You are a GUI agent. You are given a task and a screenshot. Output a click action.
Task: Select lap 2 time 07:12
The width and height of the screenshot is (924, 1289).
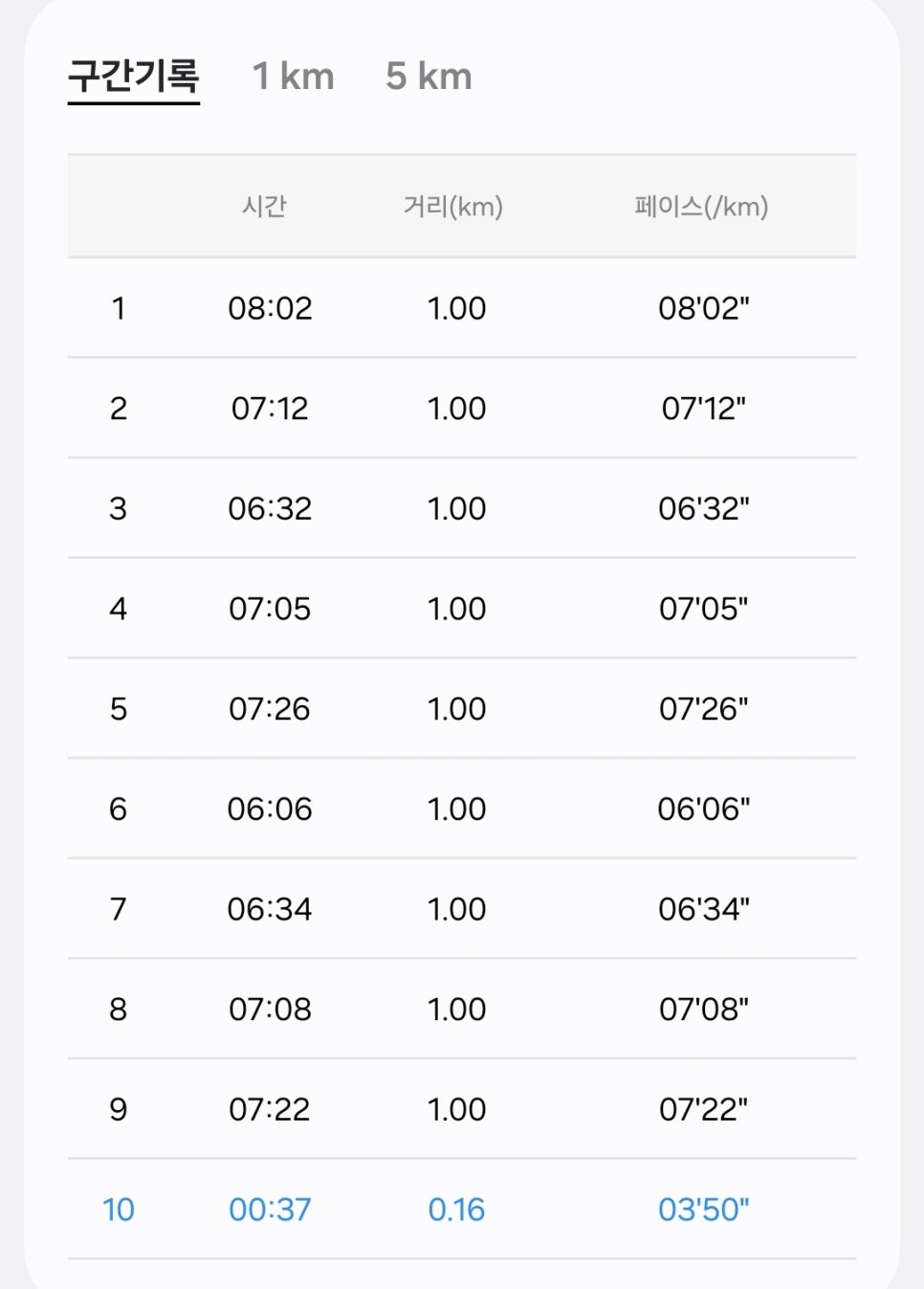pyautogui.click(x=270, y=409)
